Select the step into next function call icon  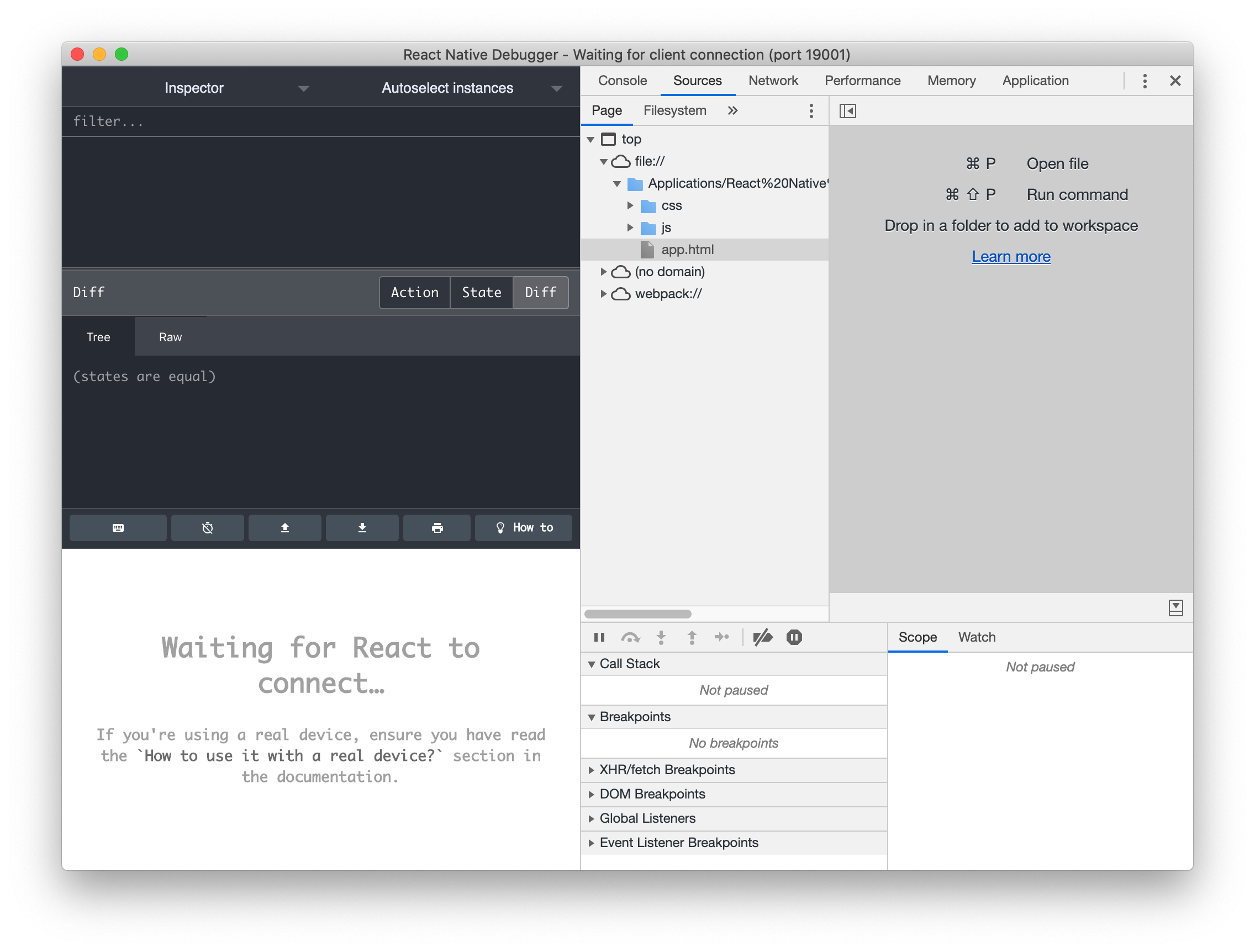tap(661, 637)
